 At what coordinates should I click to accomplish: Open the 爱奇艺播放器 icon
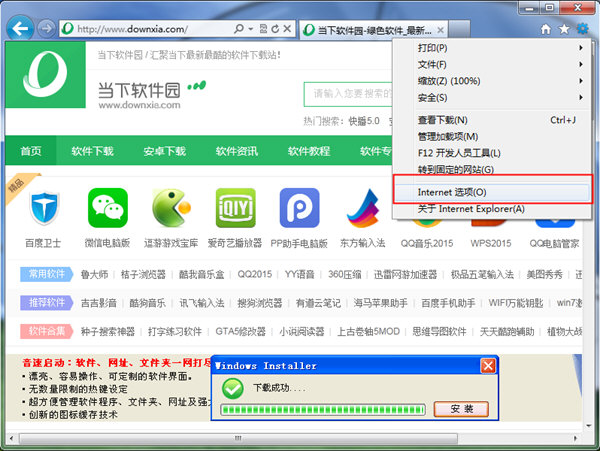coord(235,208)
